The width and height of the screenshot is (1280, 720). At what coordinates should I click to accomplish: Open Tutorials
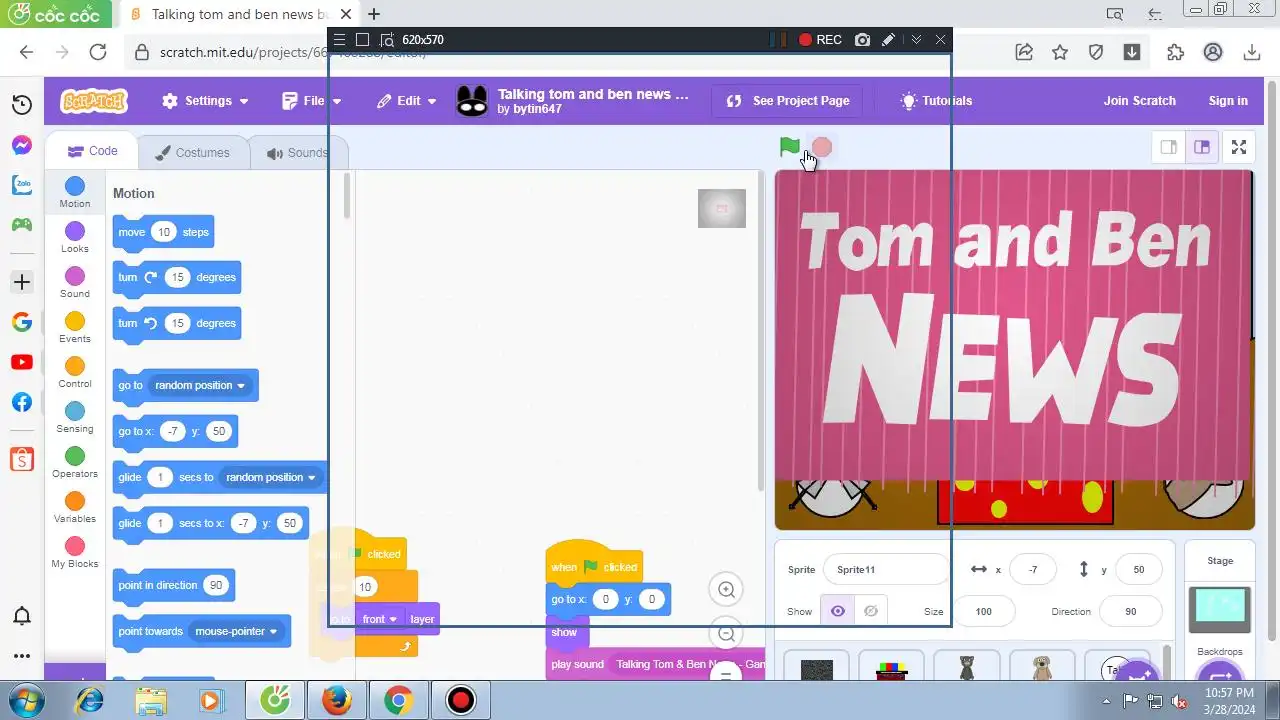click(x=936, y=101)
